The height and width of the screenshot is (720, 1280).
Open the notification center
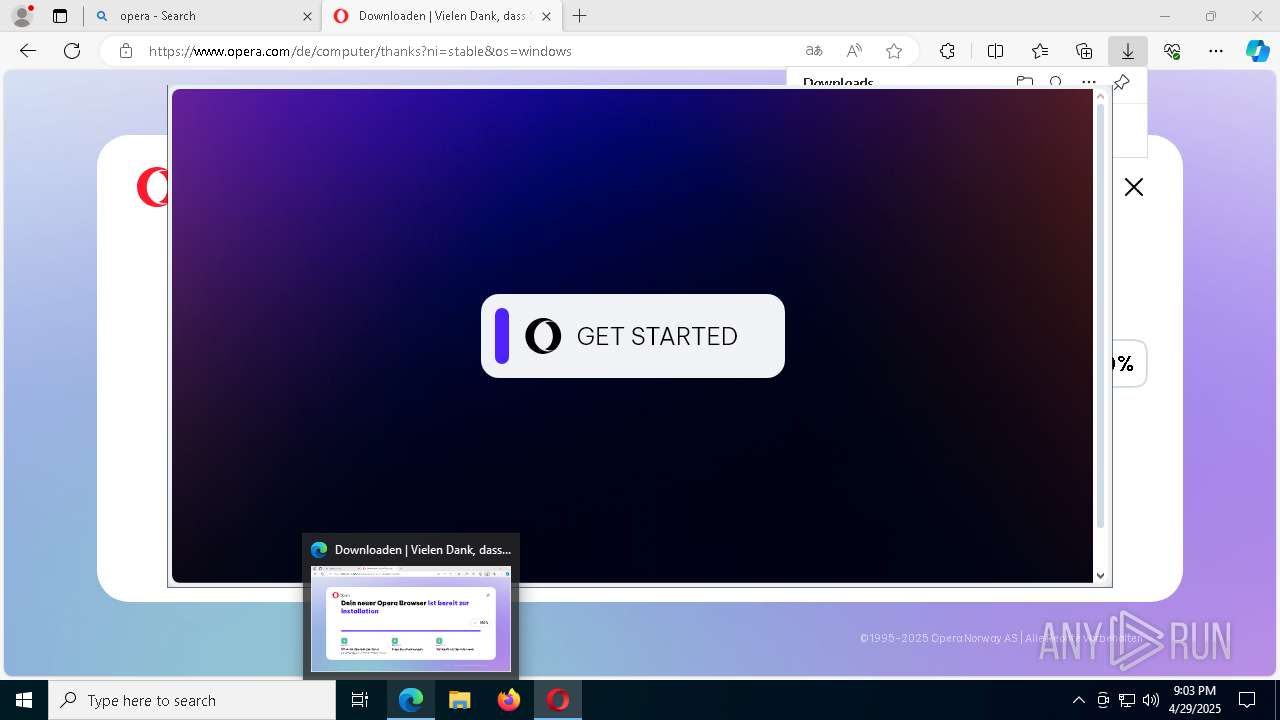[1247, 700]
